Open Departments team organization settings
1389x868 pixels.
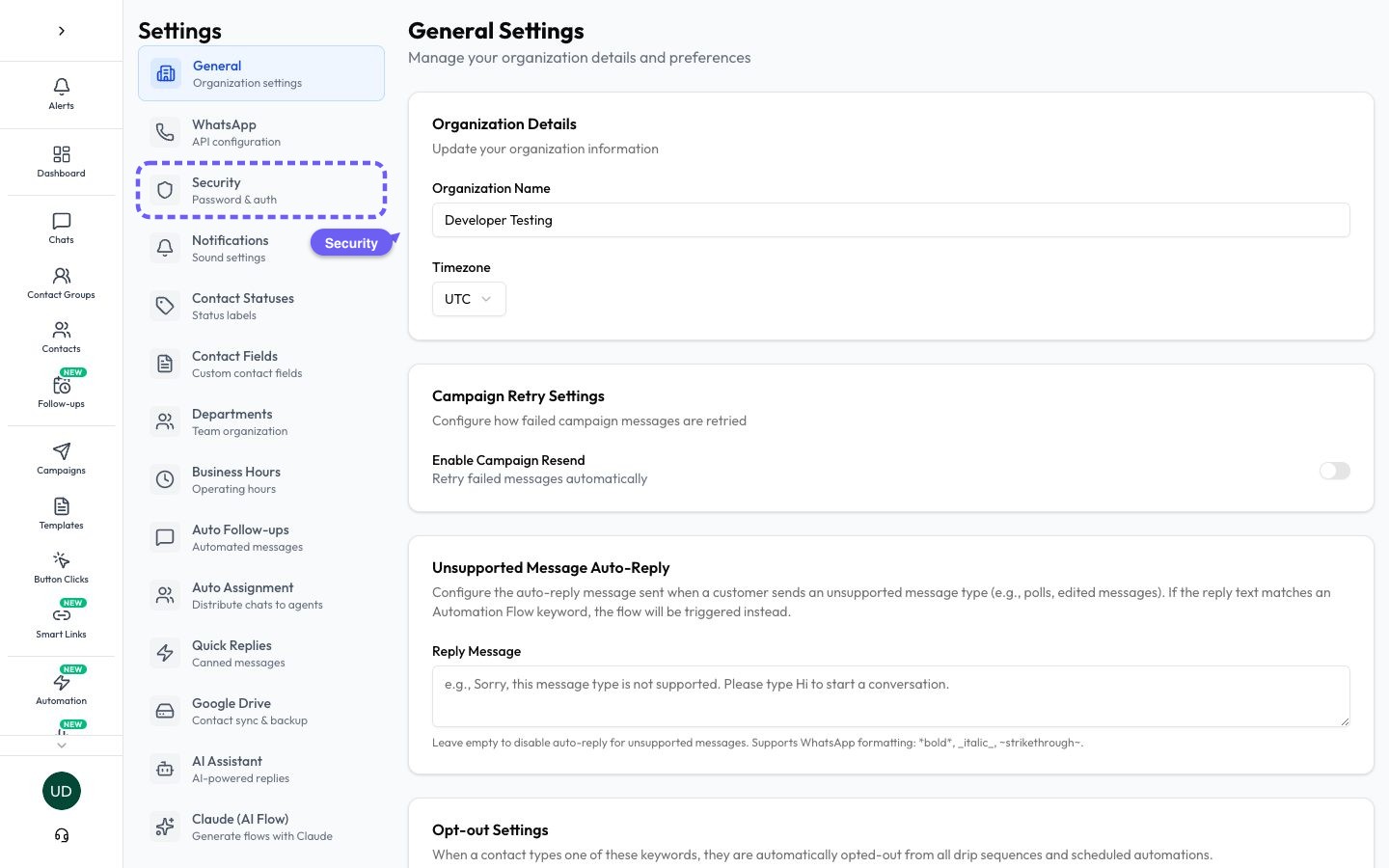(261, 421)
